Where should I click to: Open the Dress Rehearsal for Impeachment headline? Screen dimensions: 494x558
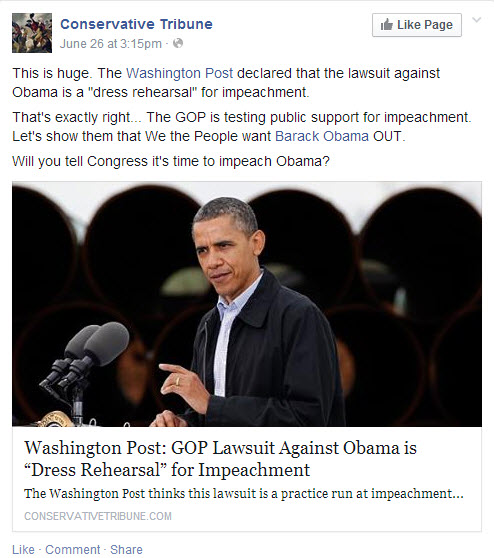point(220,459)
